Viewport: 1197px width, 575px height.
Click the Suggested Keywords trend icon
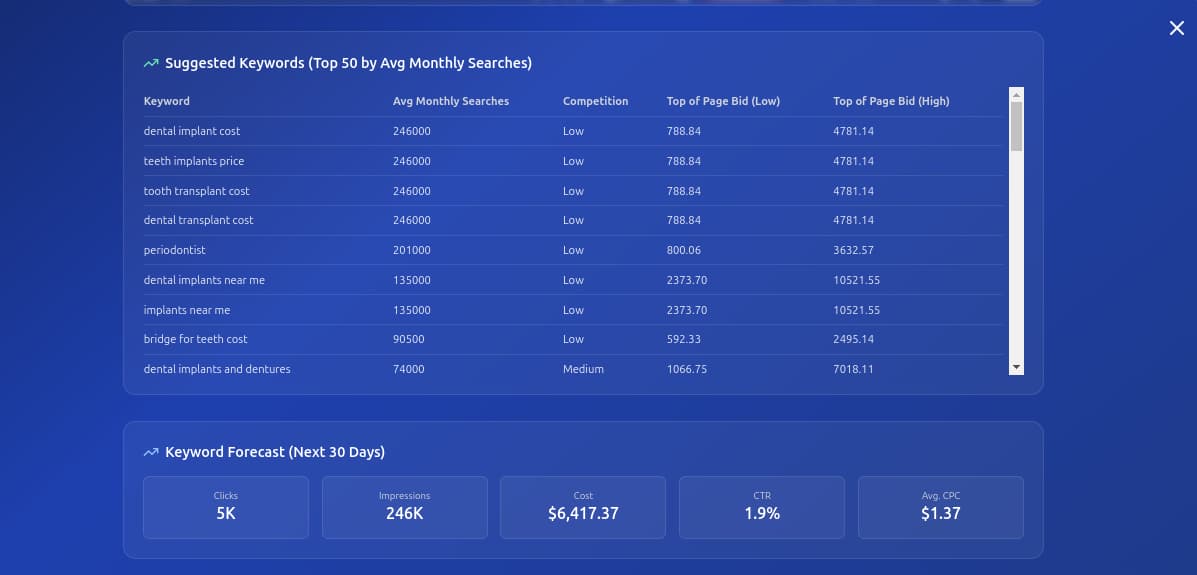pyautogui.click(x=151, y=63)
